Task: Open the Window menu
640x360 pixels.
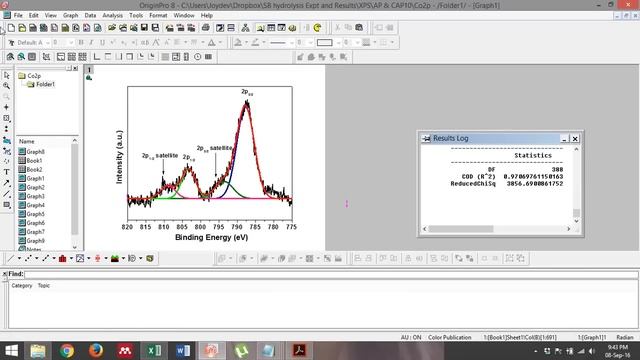Action: [x=184, y=15]
